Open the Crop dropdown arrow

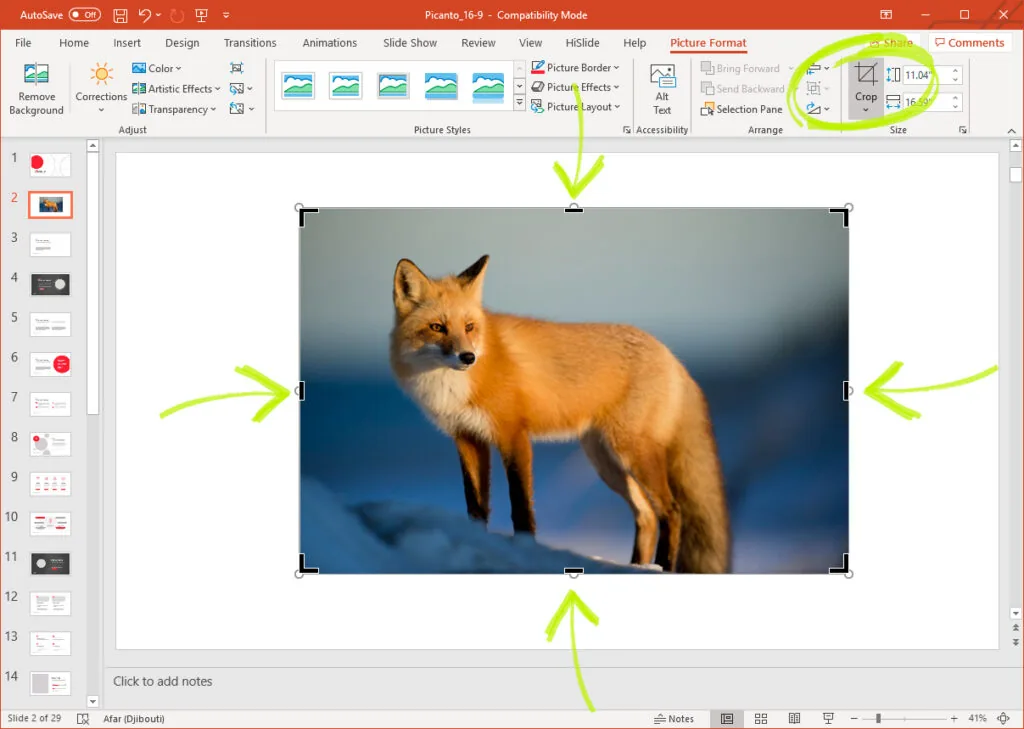tap(866, 110)
